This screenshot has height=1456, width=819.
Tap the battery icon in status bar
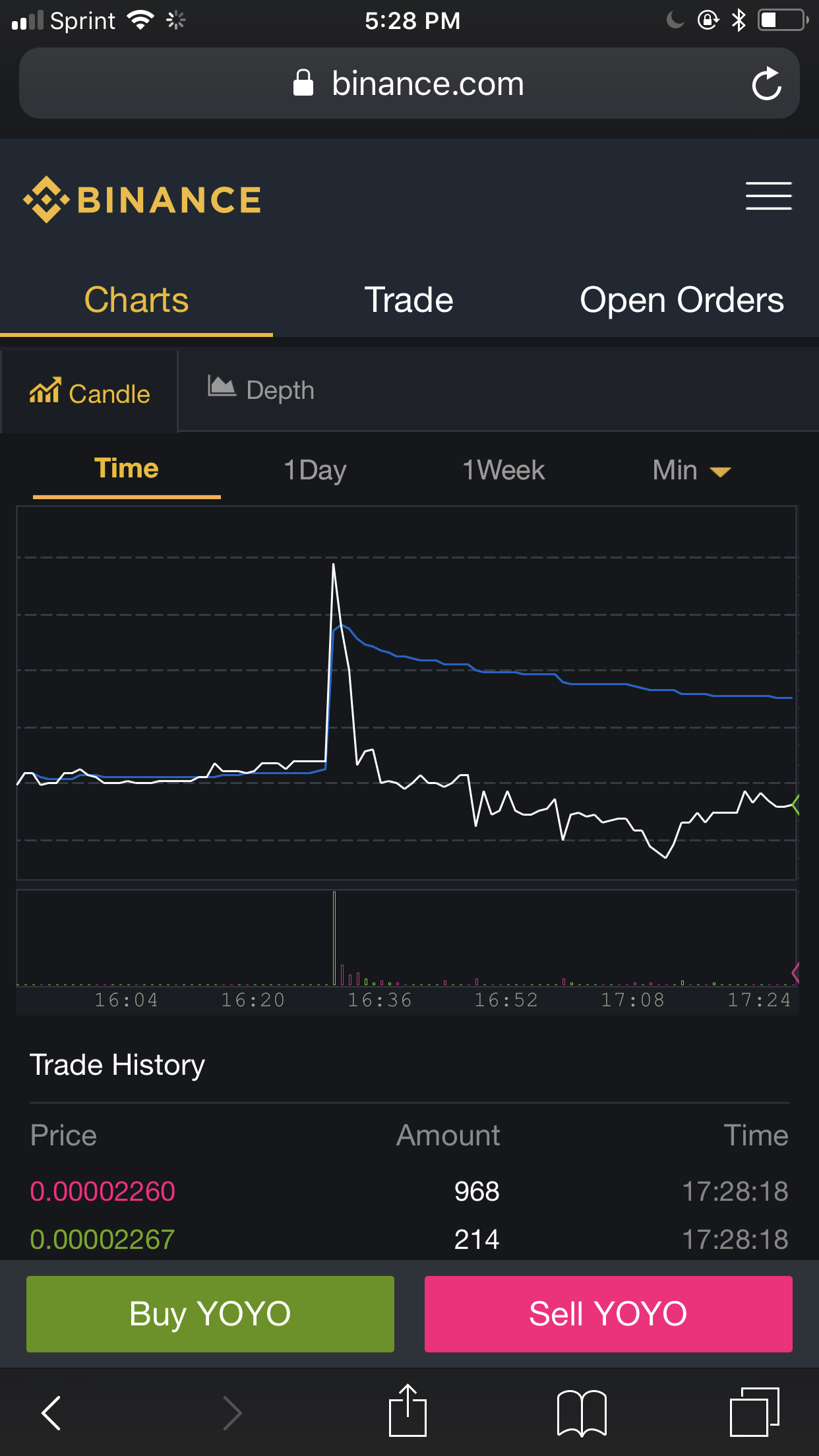coord(783,20)
